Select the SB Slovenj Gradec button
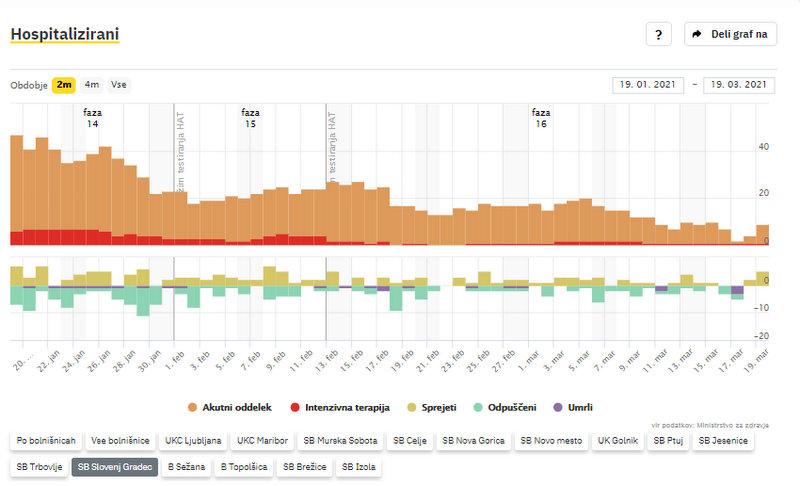Viewport: 800px width, 486px height. pos(115,466)
